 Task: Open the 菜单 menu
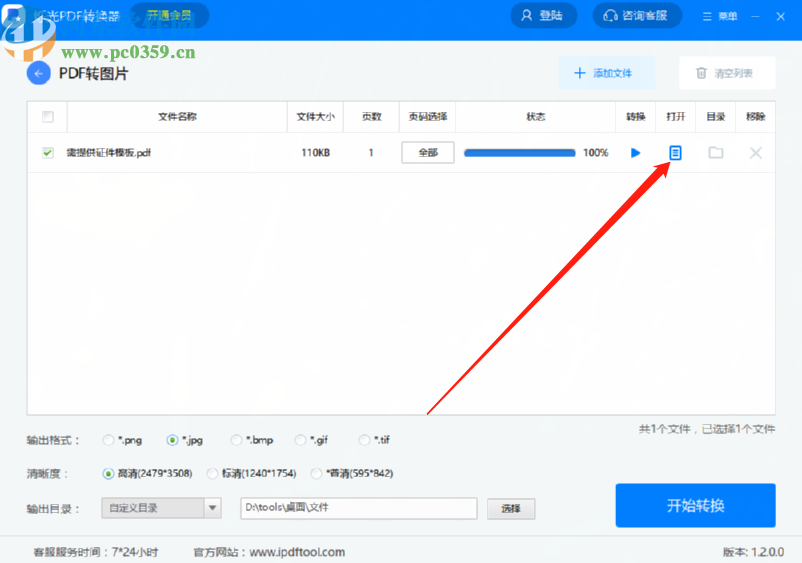coord(720,16)
